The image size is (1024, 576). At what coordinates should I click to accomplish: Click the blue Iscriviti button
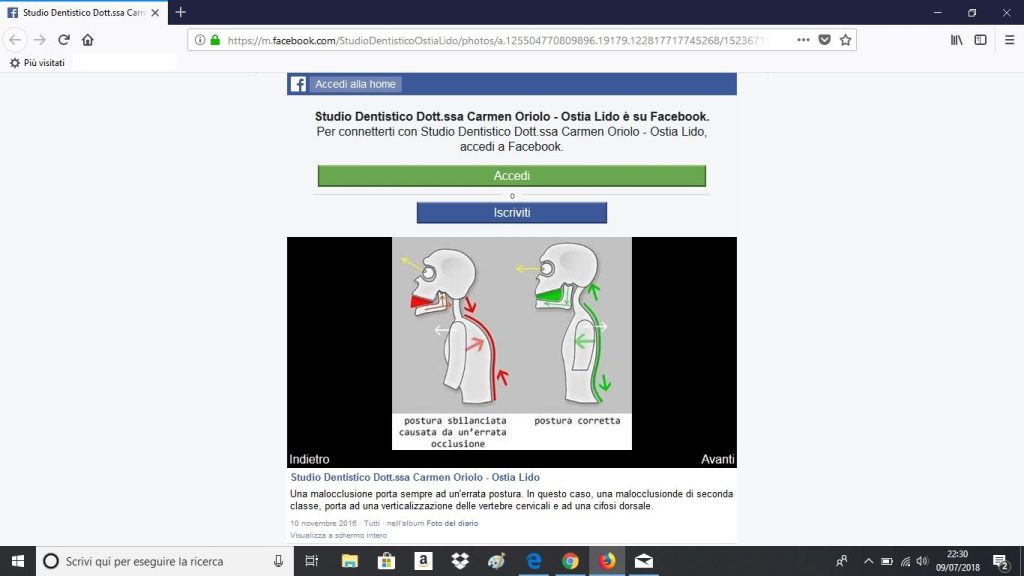511,213
